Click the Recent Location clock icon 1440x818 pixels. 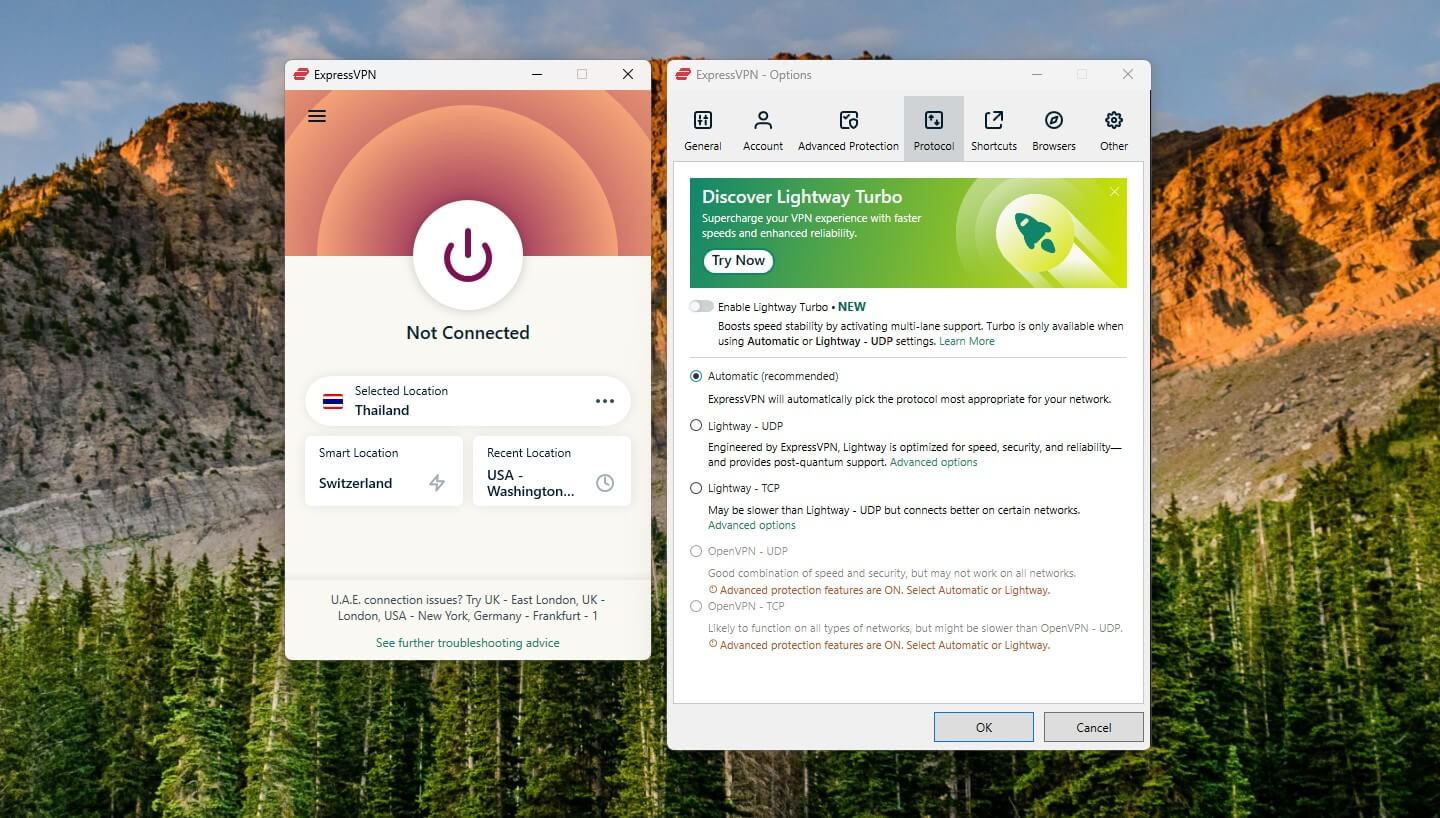click(605, 483)
